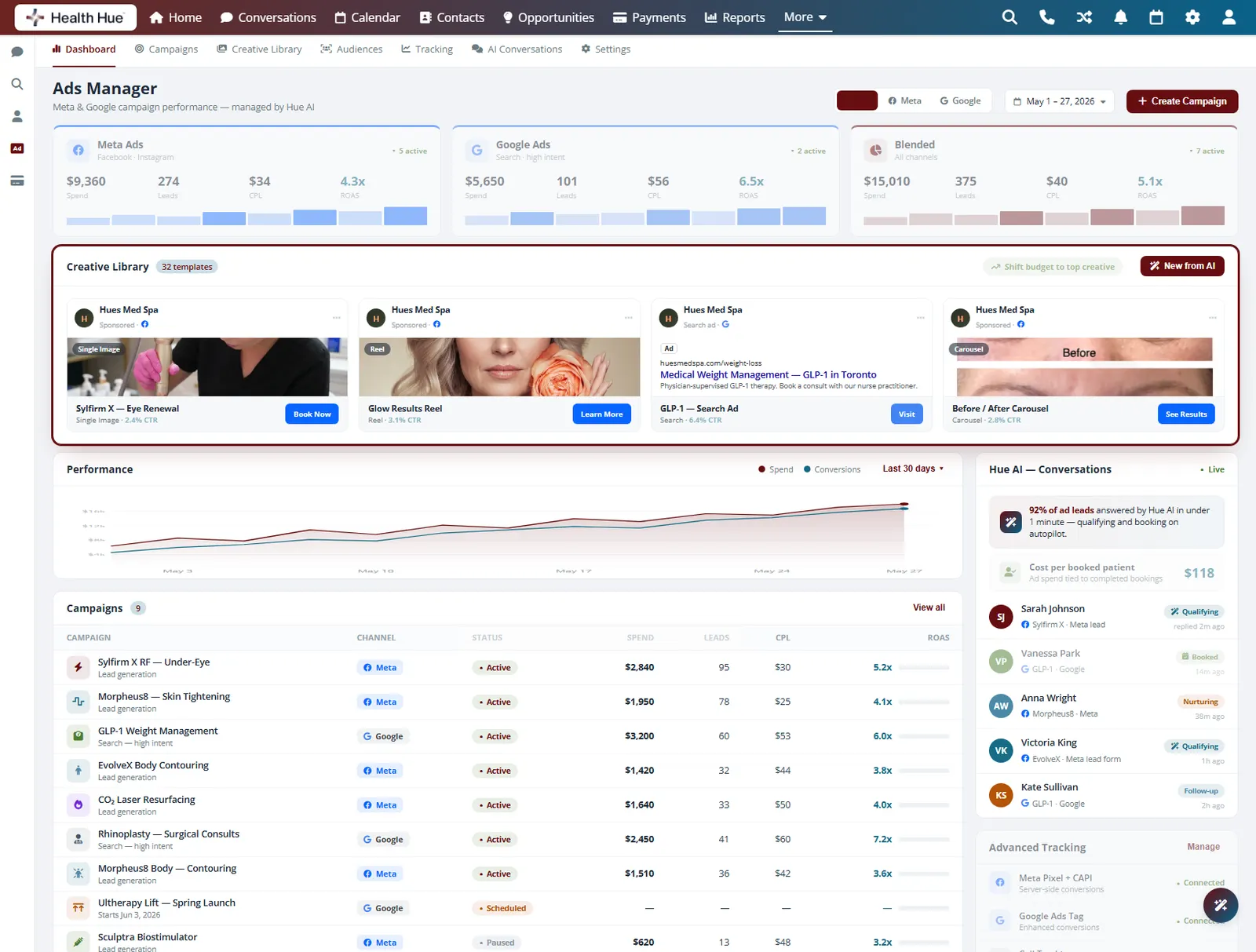1256x952 pixels.
Task: Click the Blended channels pie icon
Action: click(x=875, y=150)
